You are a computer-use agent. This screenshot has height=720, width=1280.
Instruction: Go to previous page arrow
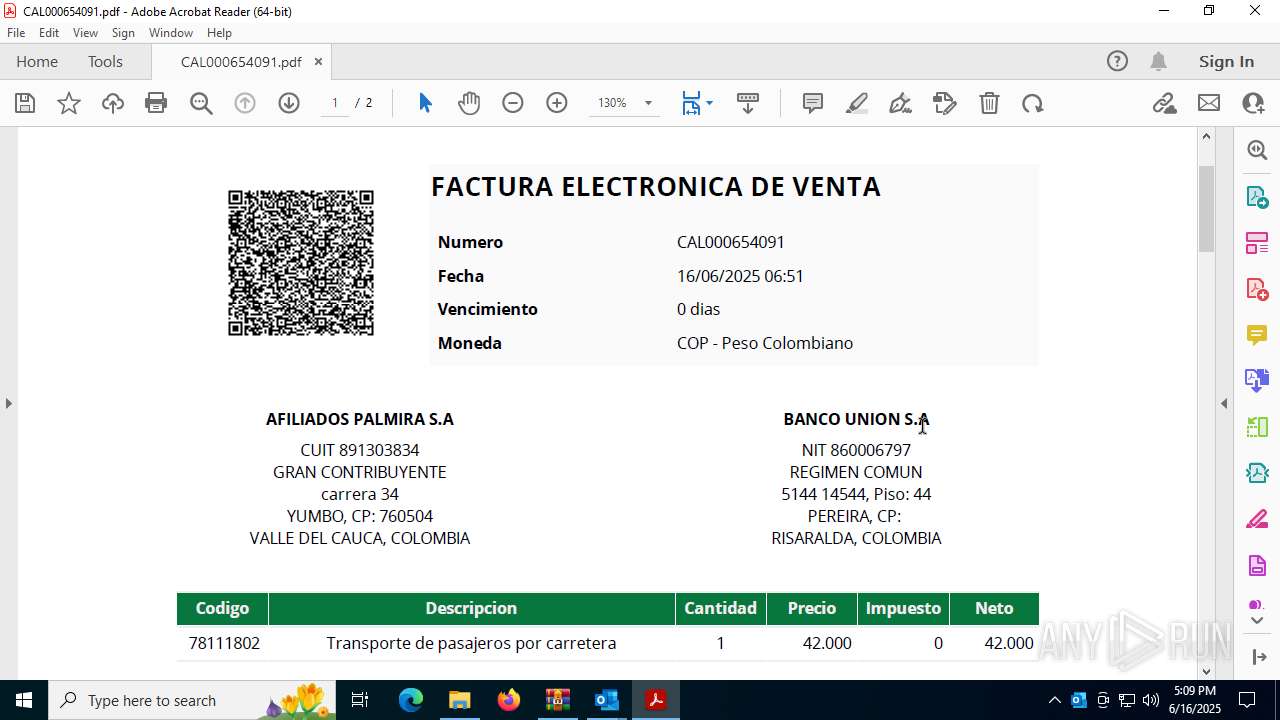(245, 103)
